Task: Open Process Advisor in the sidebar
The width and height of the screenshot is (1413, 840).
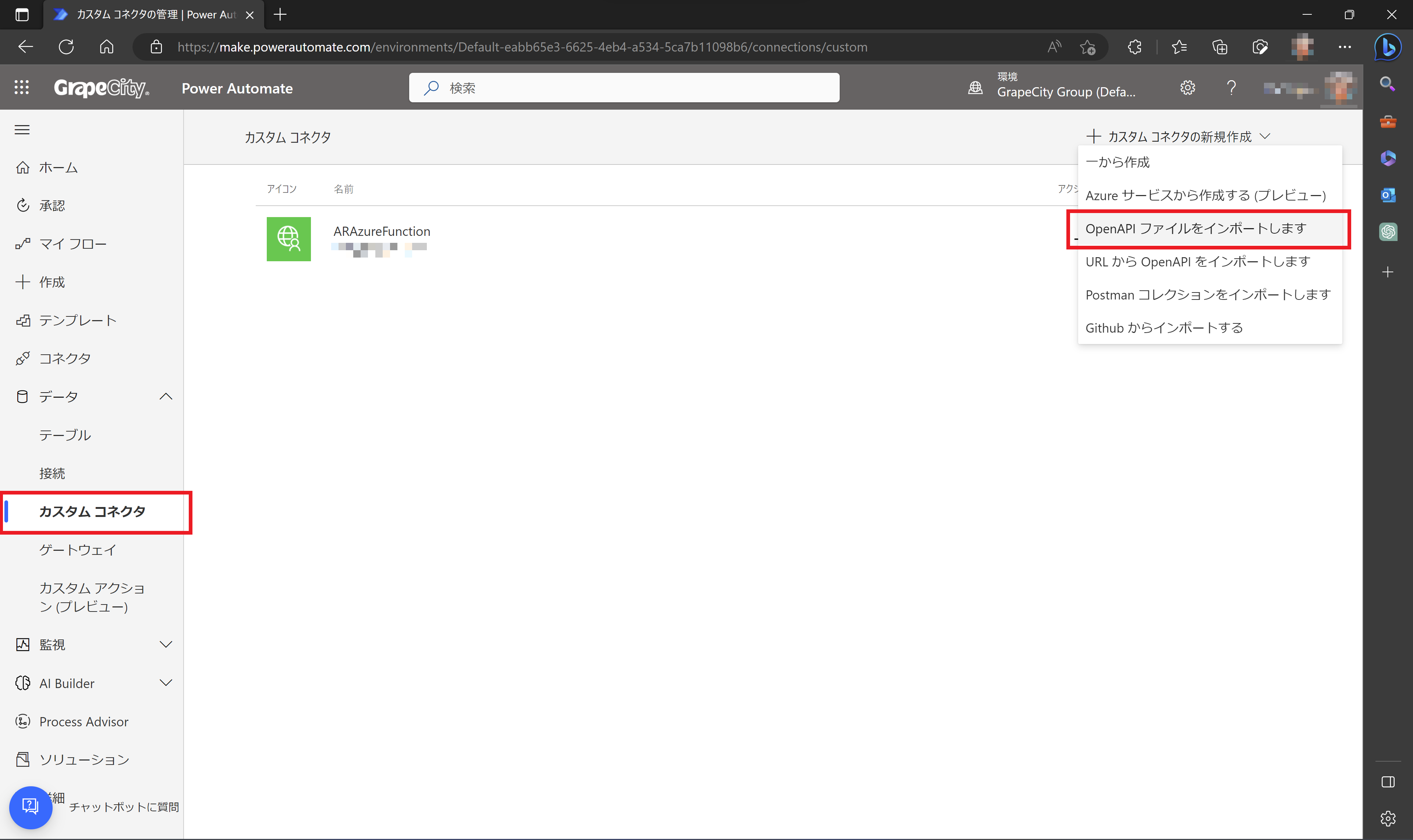Action: pos(92,721)
